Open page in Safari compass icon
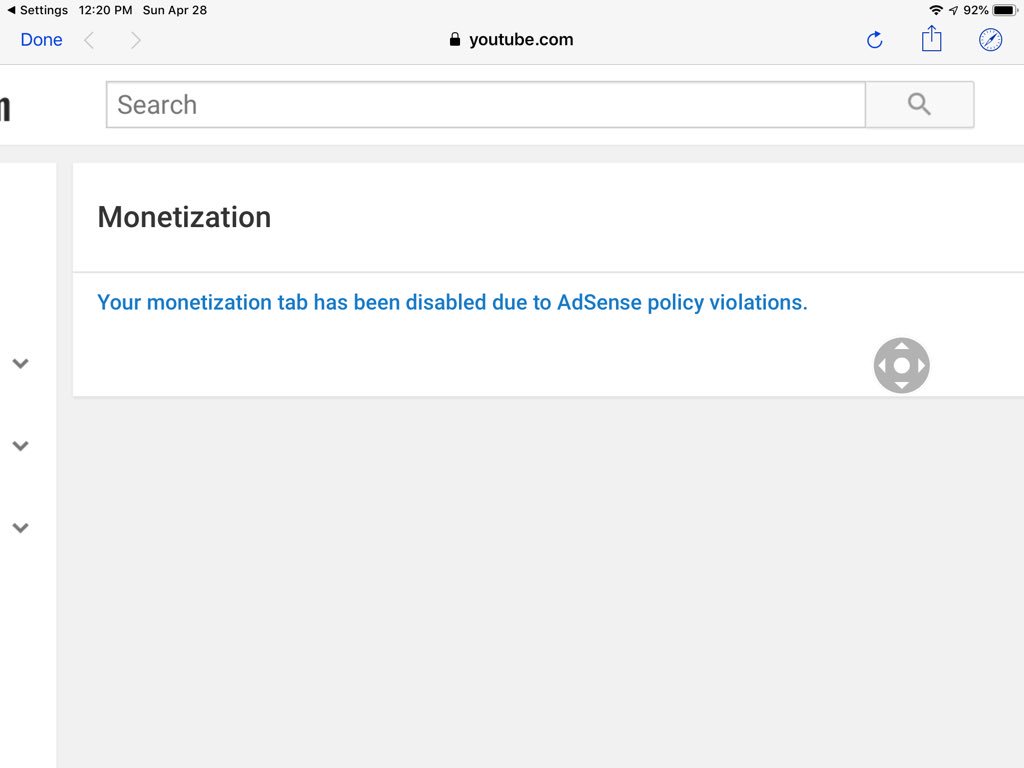The width and height of the screenshot is (1024, 768). click(x=990, y=40)
